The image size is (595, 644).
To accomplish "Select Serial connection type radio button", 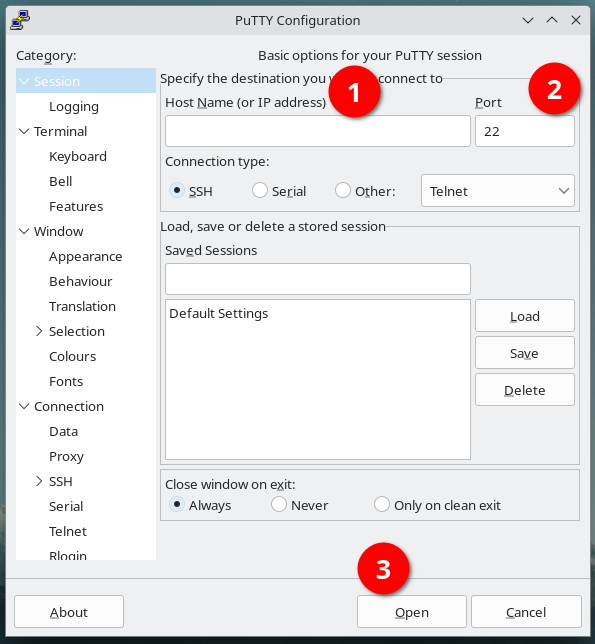I will [260, 190].
